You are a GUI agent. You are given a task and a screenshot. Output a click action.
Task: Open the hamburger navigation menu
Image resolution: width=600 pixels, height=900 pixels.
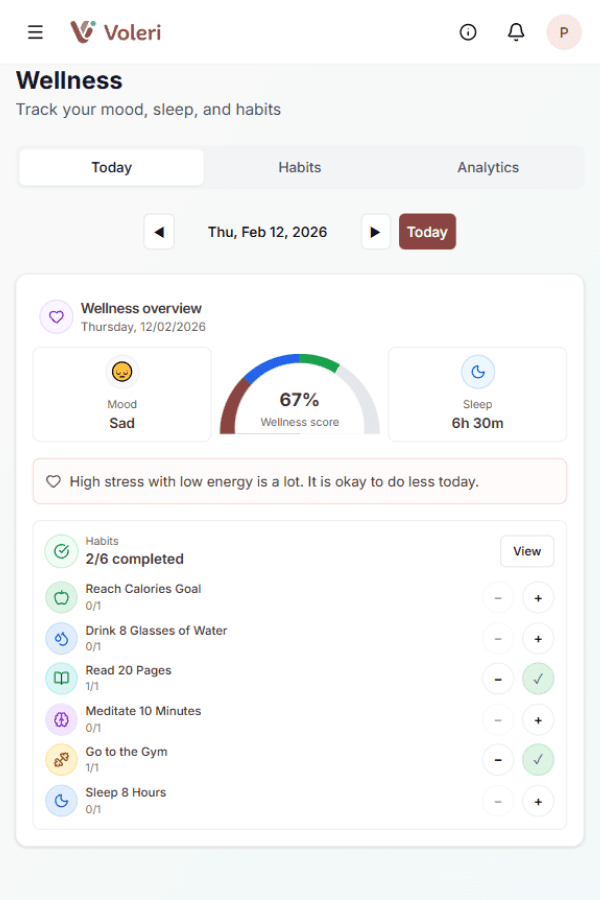[x=35, y=31]
